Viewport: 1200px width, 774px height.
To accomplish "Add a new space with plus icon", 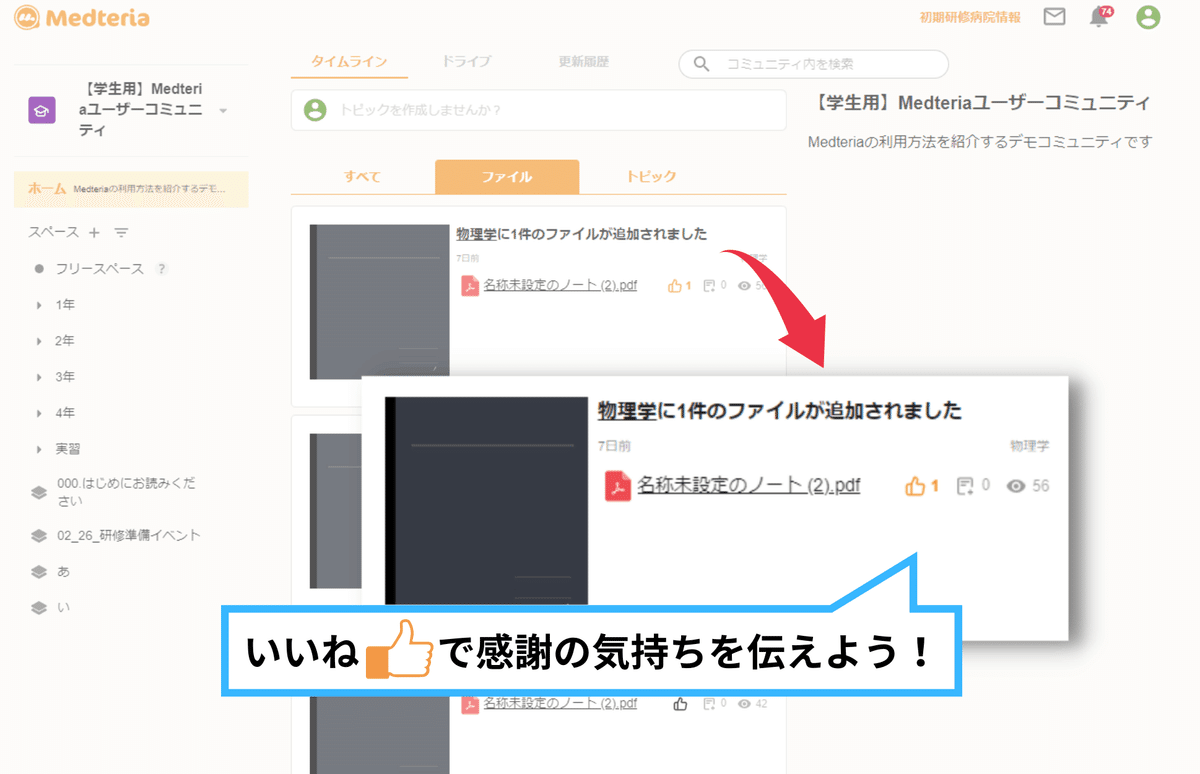I will tap(94, 232).
